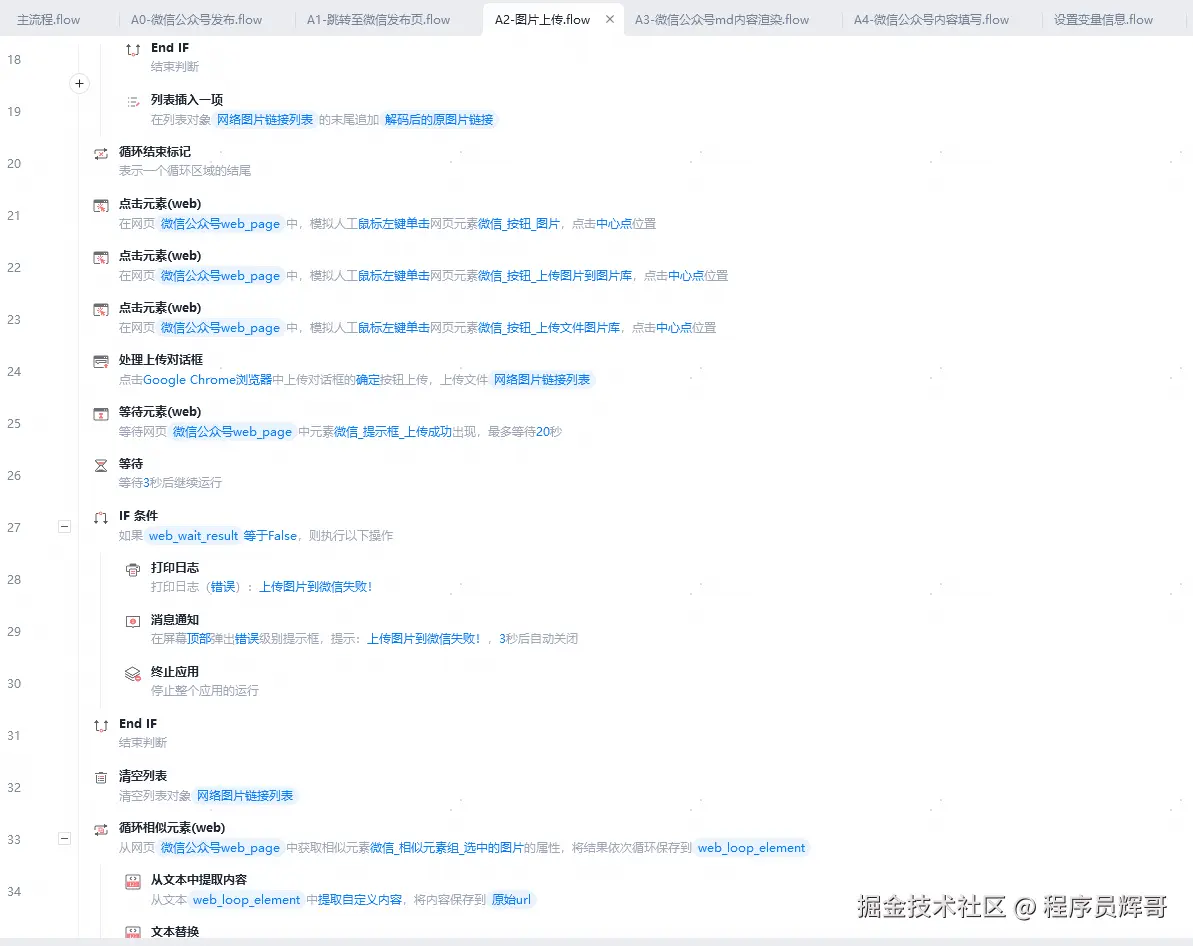Click 上传图片到微信失败! in 打印日志 step
This screenshot has height=946, width=1193.
316,587
